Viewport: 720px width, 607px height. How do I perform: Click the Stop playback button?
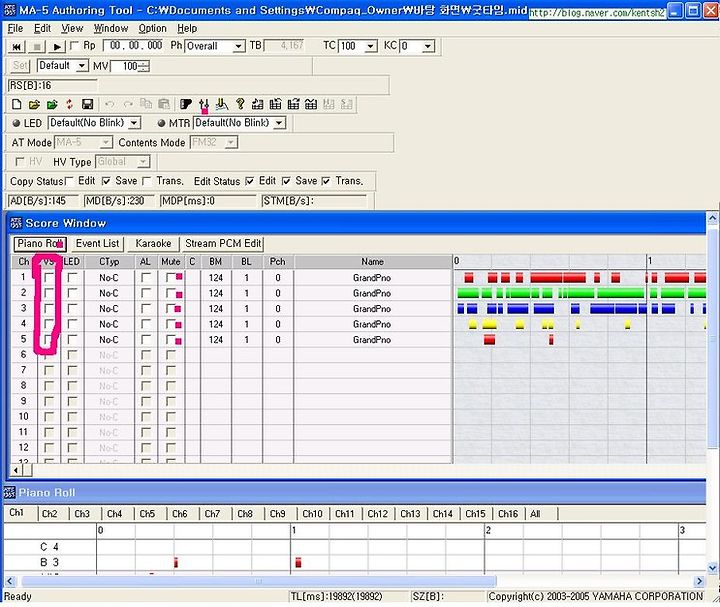(37, 46)
